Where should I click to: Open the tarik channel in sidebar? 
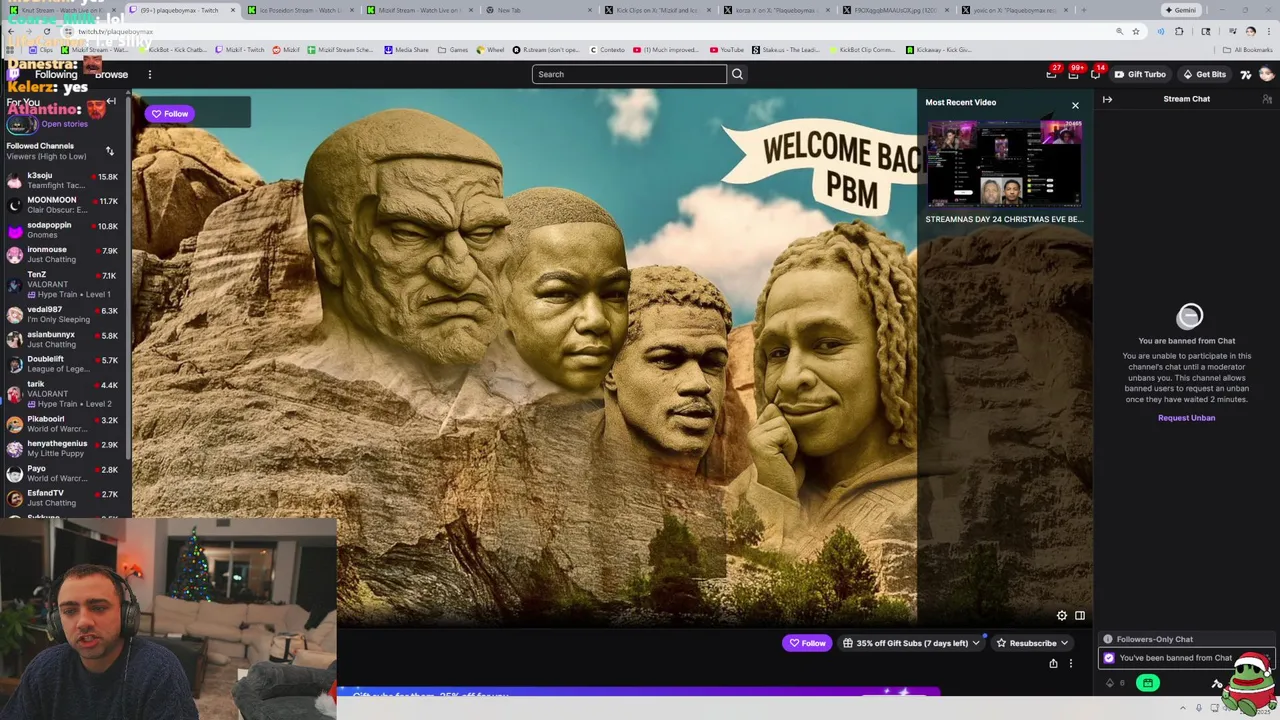pyautogui.click(x=64, y=393)
